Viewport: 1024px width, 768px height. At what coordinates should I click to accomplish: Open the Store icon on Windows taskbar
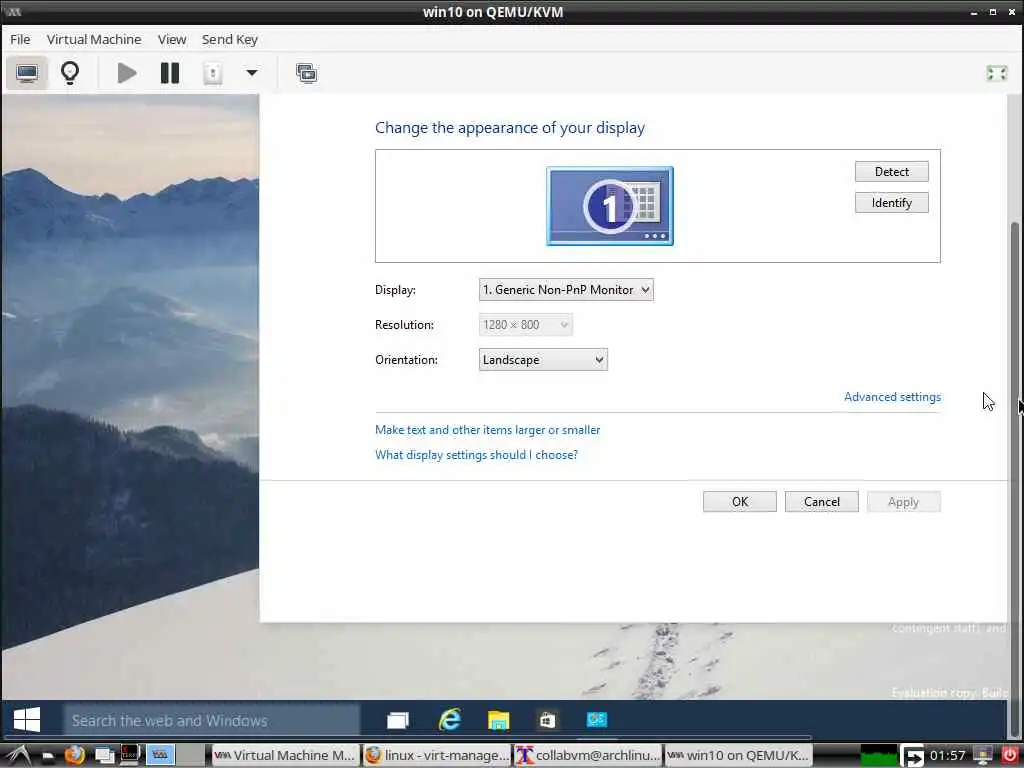pos(547,720)
